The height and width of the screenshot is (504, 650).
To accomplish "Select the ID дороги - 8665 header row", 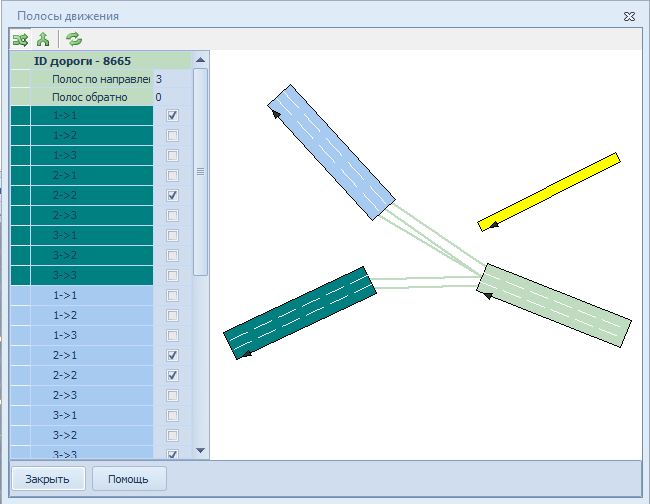I will (x=96, y=61).
